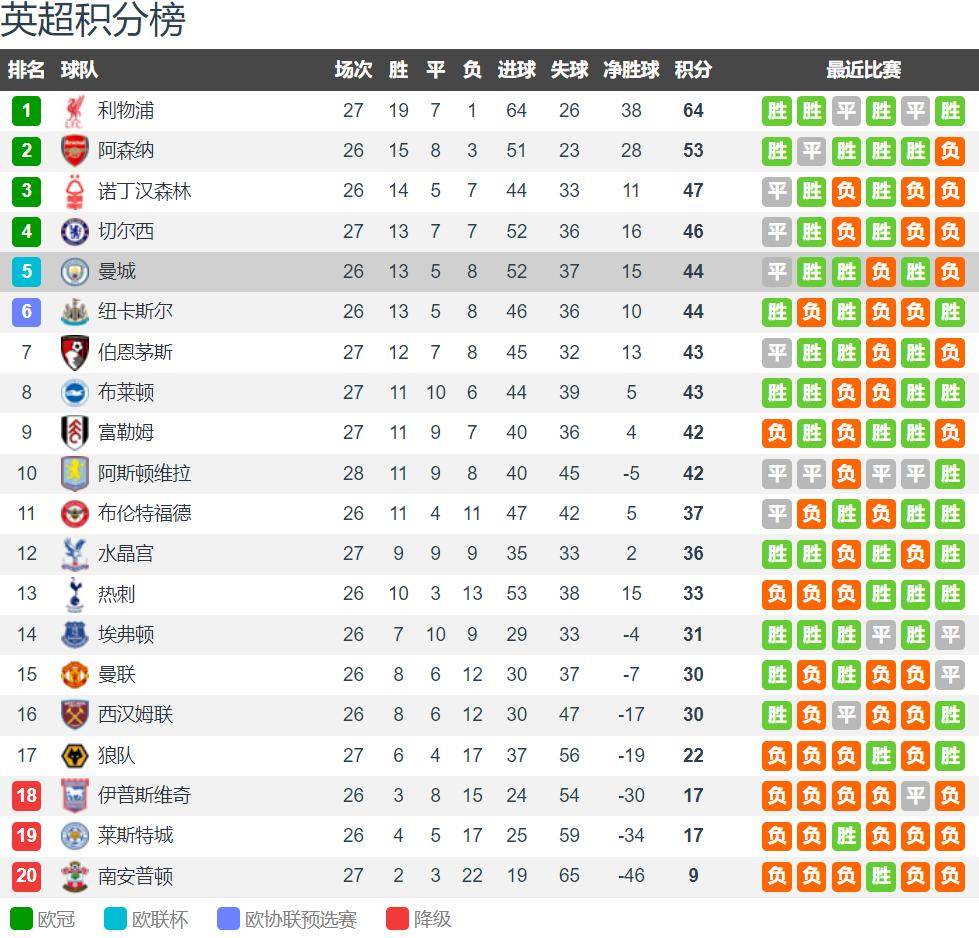Click the red 降级 legend swatch
This screenshot has height=938, width=979.
pos(397,918)
